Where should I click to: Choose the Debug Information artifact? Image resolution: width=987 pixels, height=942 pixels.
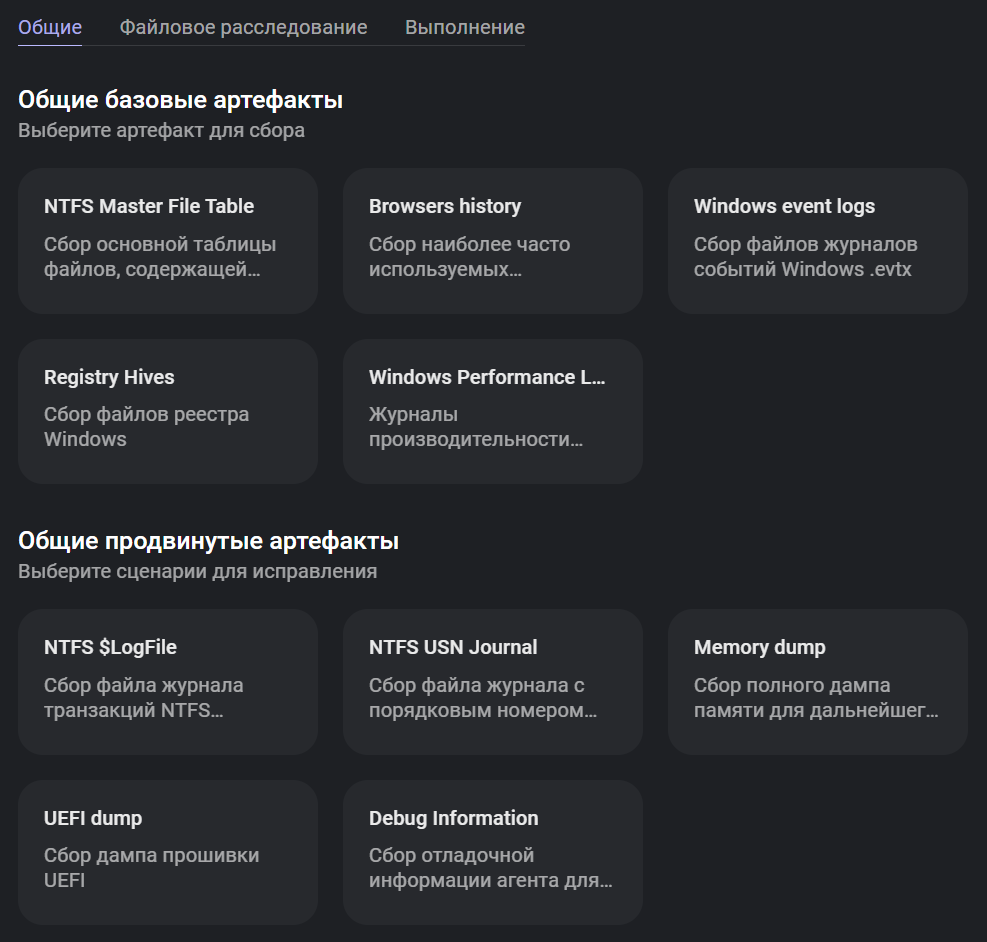492,852
